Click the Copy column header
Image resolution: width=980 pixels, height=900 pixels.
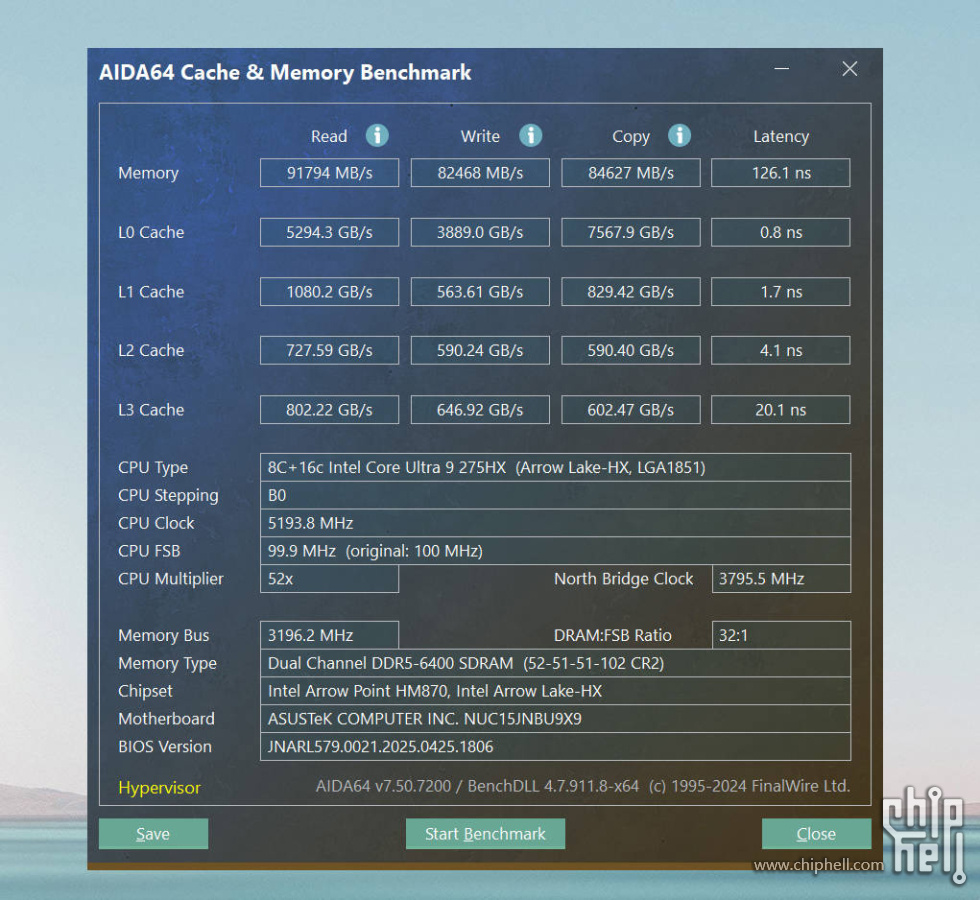point(631,137)
